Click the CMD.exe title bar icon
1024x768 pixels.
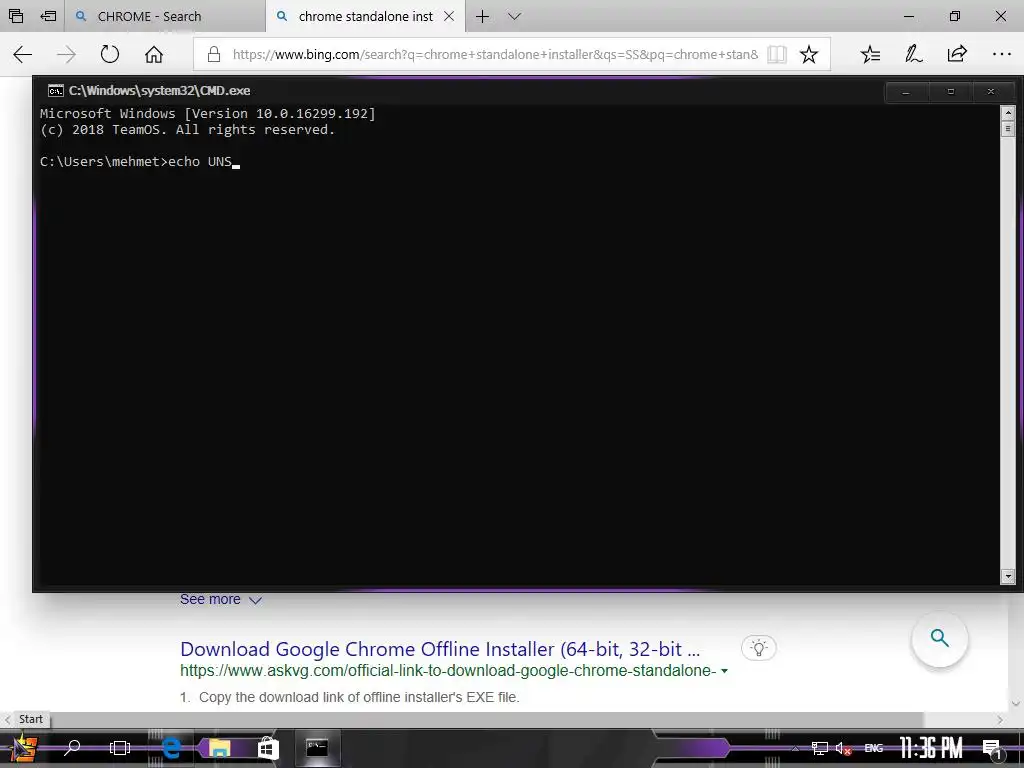click(x=56, y=91)
